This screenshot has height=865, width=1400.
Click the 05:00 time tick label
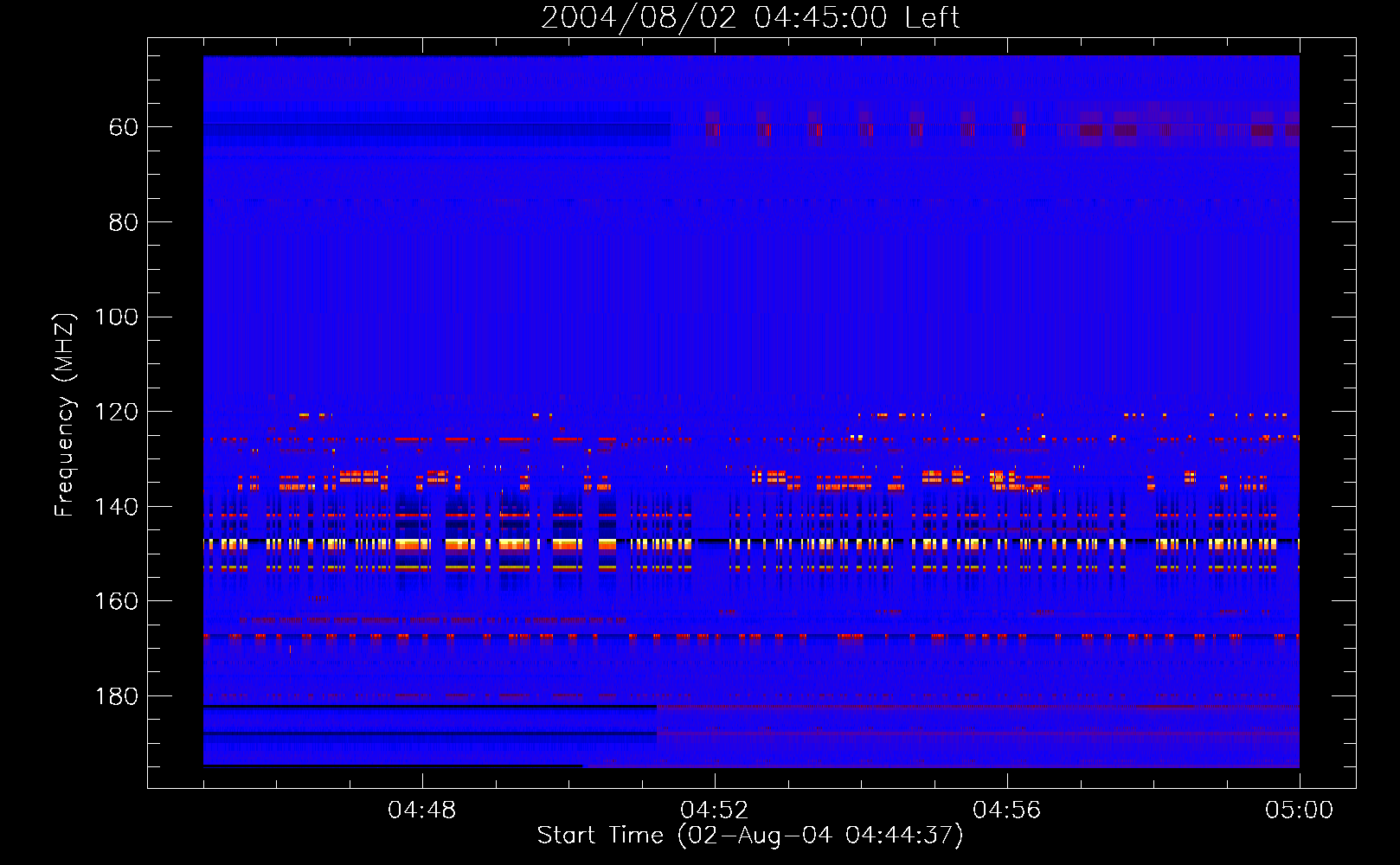[1300, 811]
